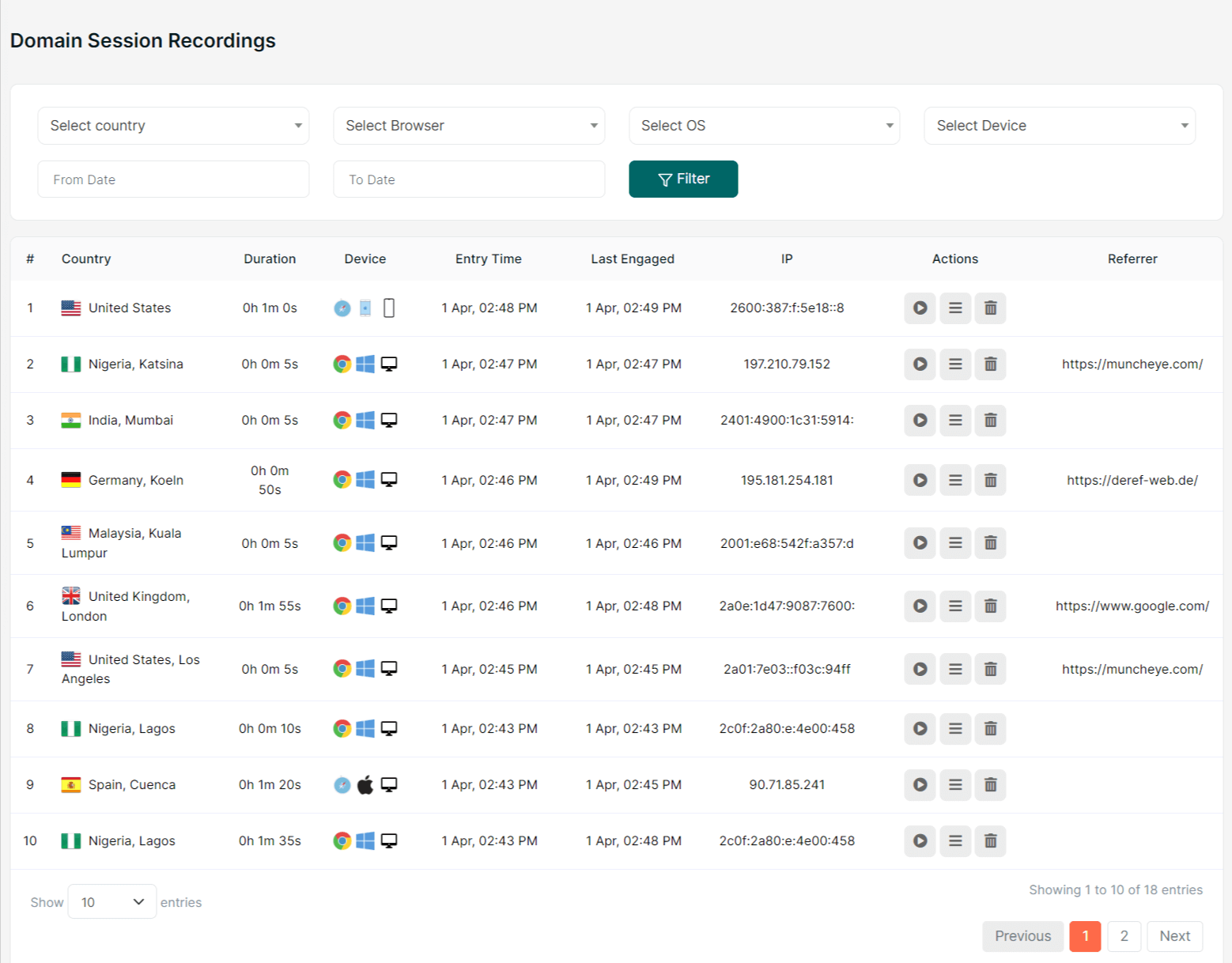
Task: Play the United Kingdom, London recording
Action: pos(920,606)
